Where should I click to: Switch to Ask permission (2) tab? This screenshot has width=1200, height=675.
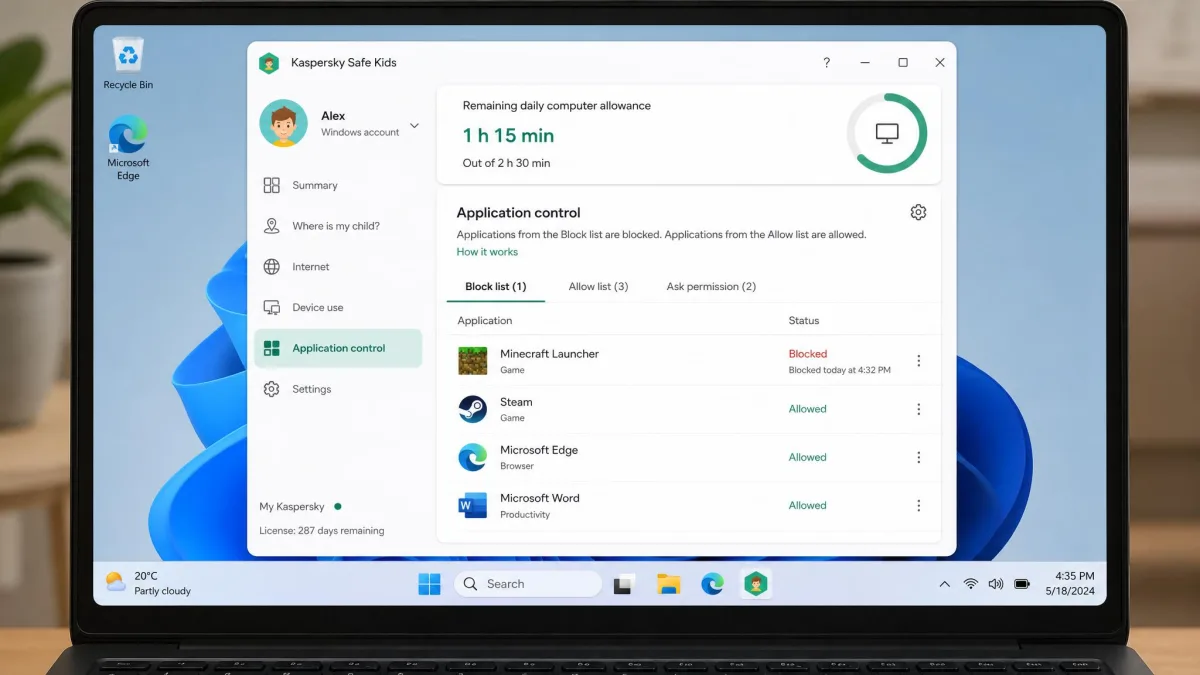tap(711, 287)
